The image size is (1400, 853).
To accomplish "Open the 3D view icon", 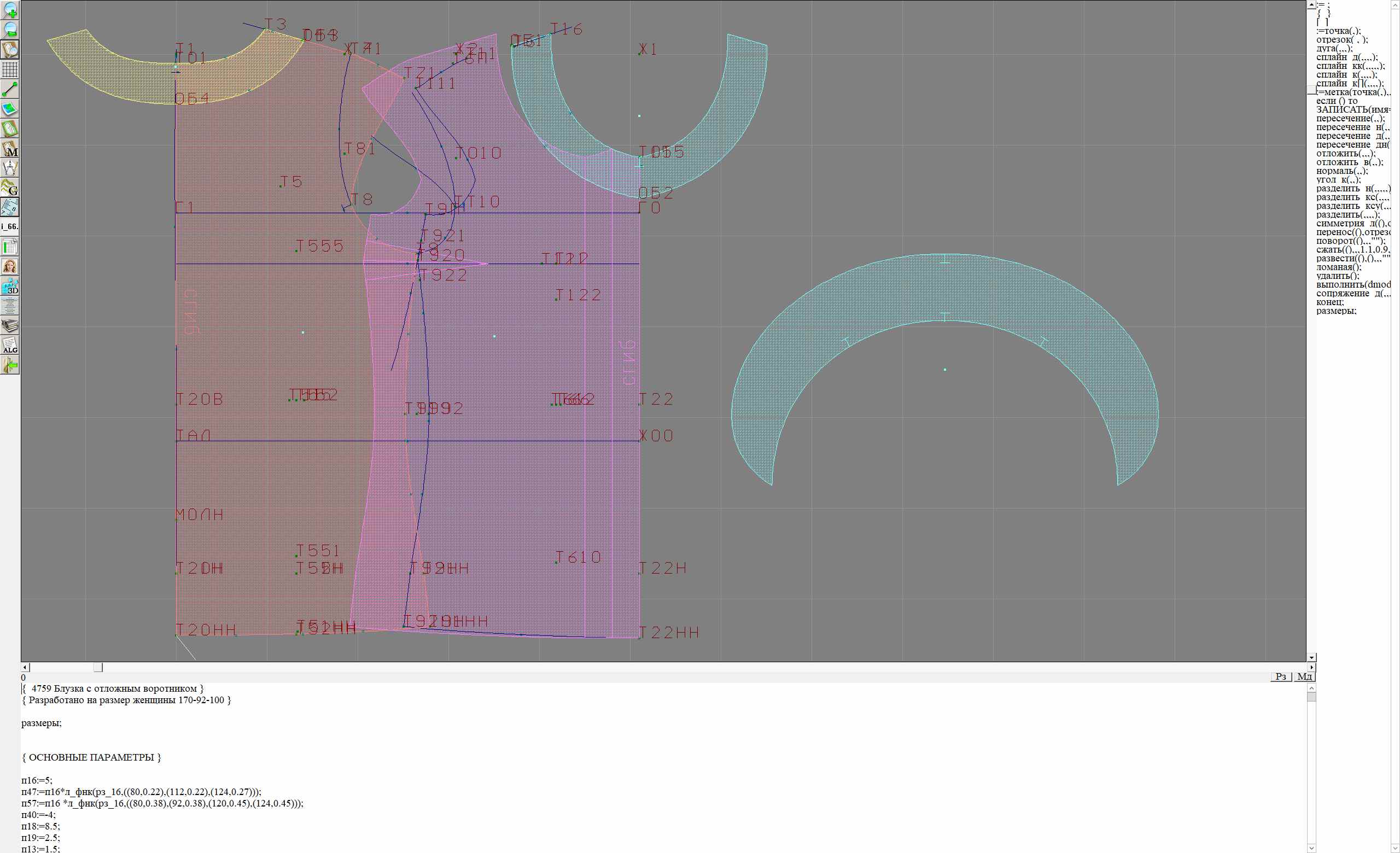I will coord(10,286).
